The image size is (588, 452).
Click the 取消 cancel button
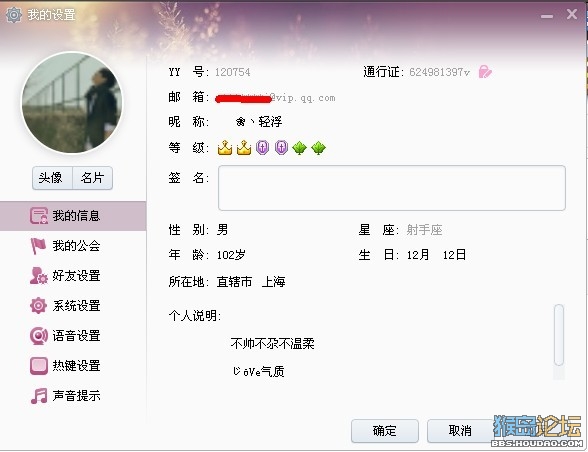[x=460, y=431]
